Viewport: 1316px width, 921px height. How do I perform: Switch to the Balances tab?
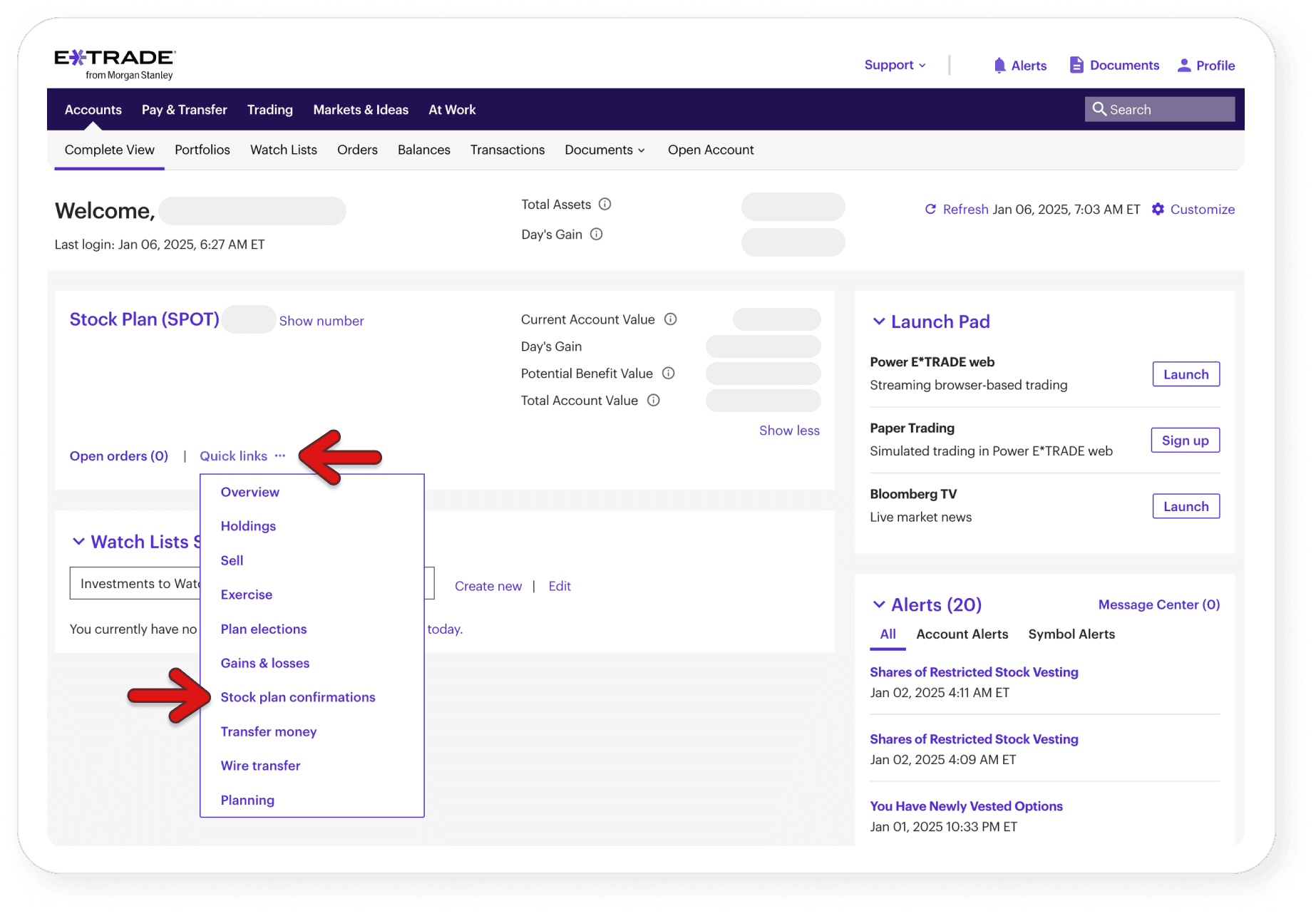424,150
